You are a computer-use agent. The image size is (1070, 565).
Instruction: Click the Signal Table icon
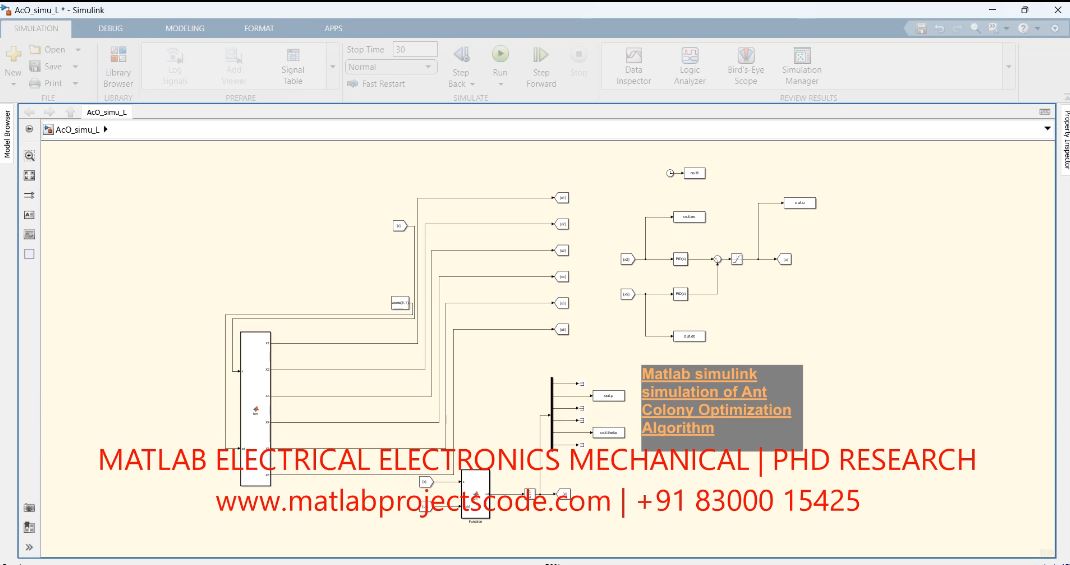(293, 64)
